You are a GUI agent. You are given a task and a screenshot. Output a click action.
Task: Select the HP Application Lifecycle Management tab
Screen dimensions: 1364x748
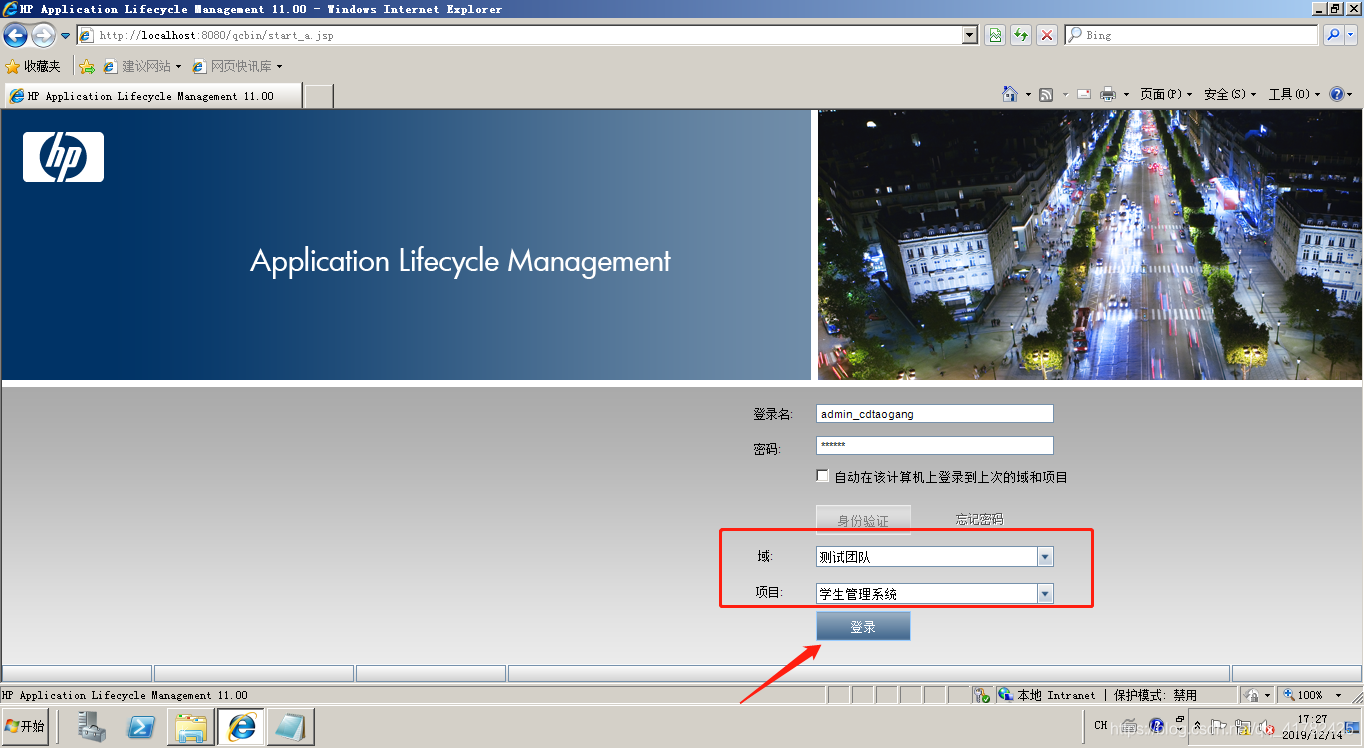click(x=152, y=96)
